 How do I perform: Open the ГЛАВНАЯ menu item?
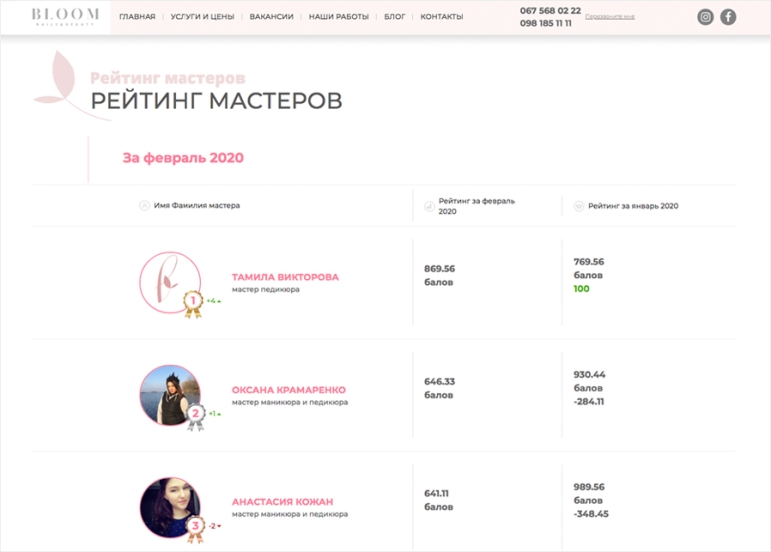click(137, 17)
